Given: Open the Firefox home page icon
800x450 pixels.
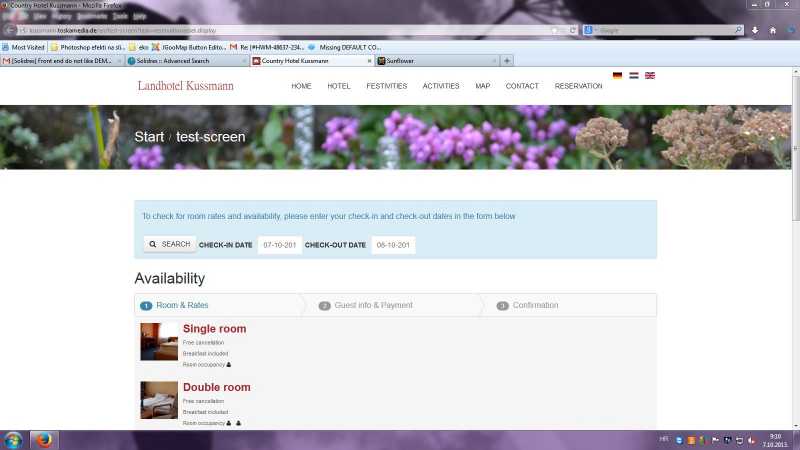Looking at the screenshot, I should point(773,30).
